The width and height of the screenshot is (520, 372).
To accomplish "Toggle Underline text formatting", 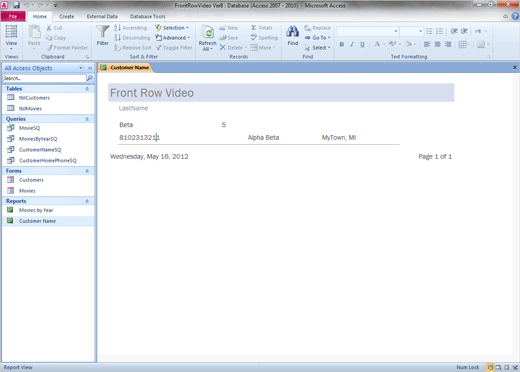I will click(362, 44).
